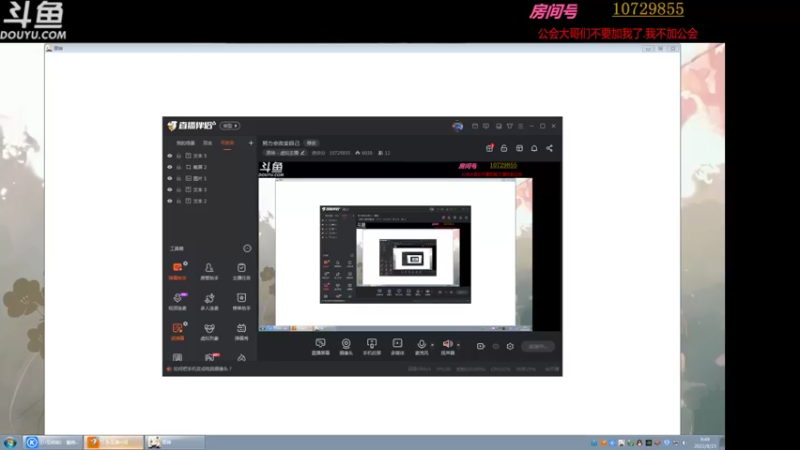The width and height of the screenshot is (800, 450).
Task: Open the 房管助手 room manager tool
Action: point(209,271)
